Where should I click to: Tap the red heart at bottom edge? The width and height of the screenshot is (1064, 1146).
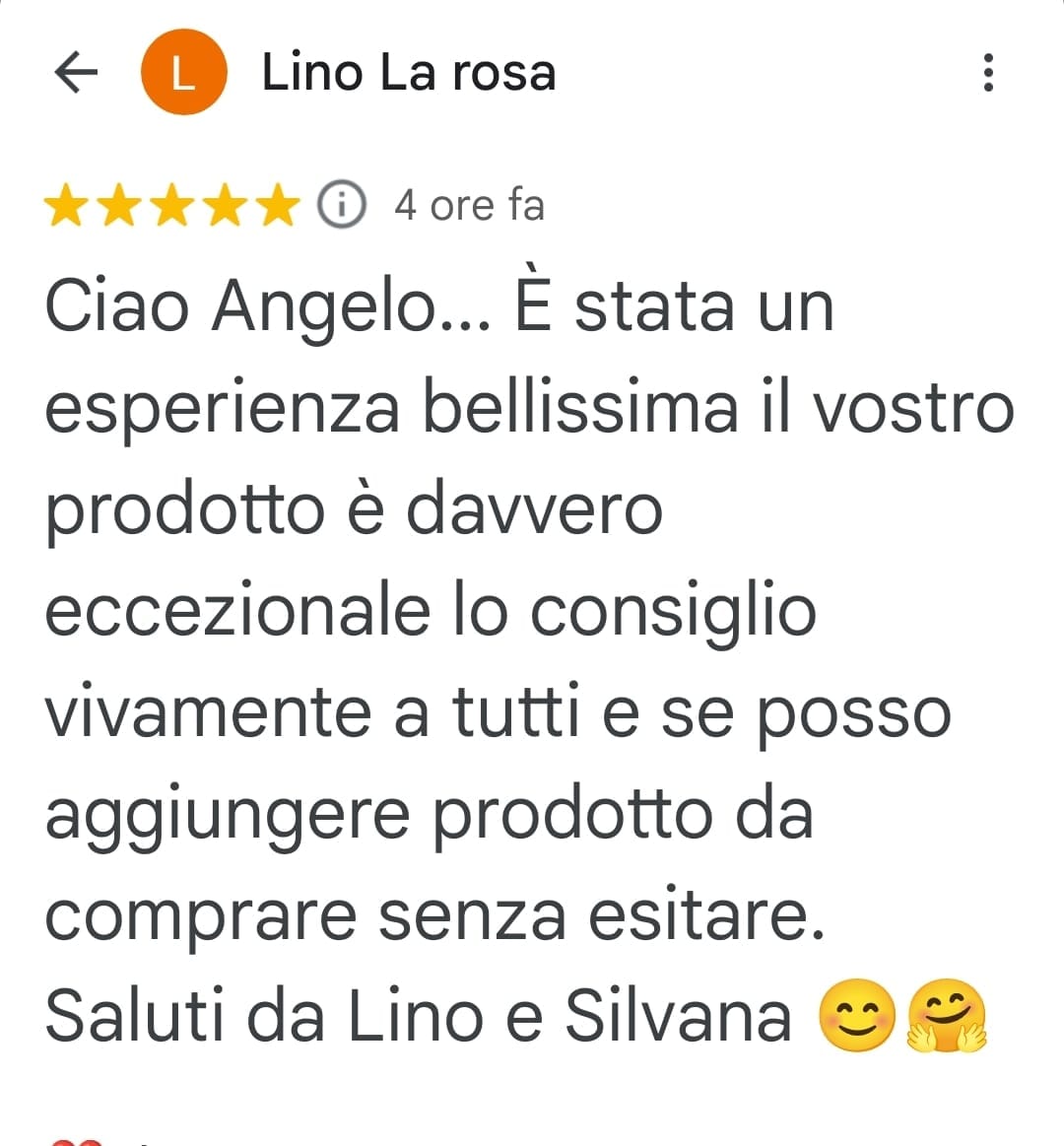[75, 1142]
